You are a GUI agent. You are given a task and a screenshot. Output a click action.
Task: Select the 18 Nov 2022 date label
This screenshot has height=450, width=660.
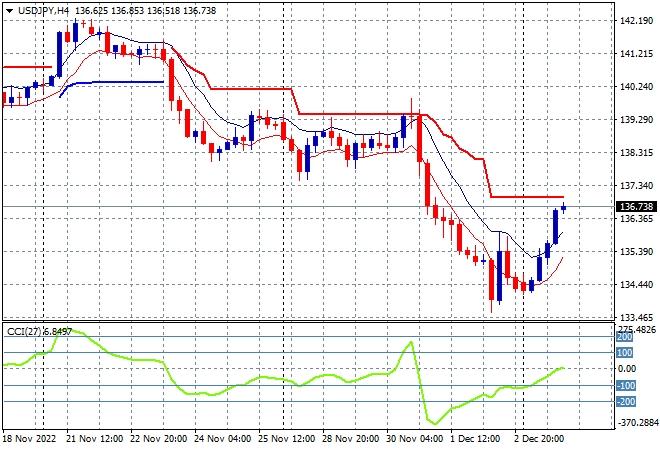coord(29,439)
